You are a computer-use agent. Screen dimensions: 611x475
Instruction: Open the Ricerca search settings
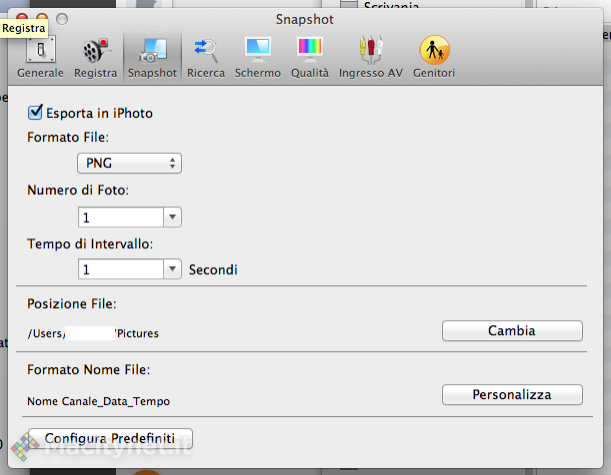[x=206, y=56]
